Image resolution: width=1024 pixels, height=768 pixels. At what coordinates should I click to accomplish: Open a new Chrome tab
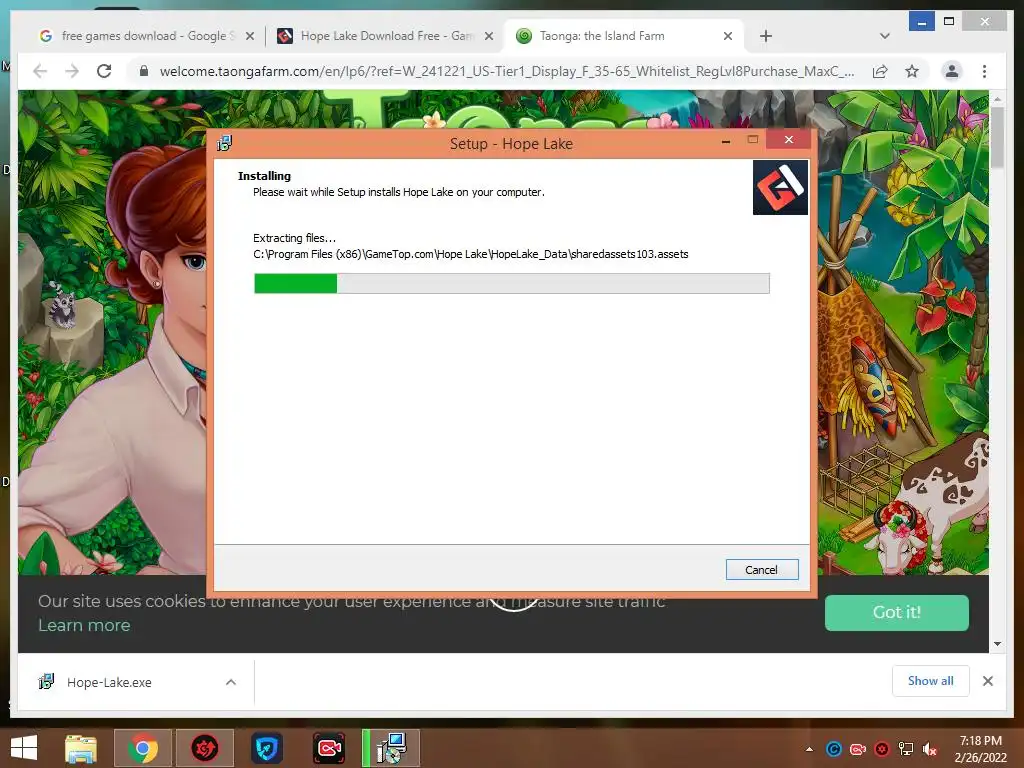click(x=766, y=36)
